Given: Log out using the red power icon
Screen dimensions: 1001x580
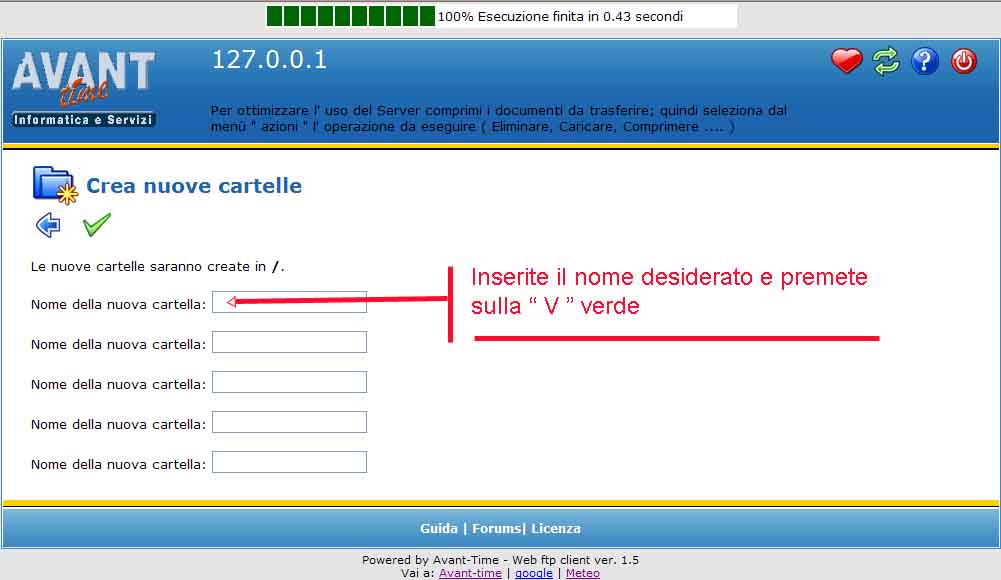Looking at the screenshot, I should [x=963, y=62].
